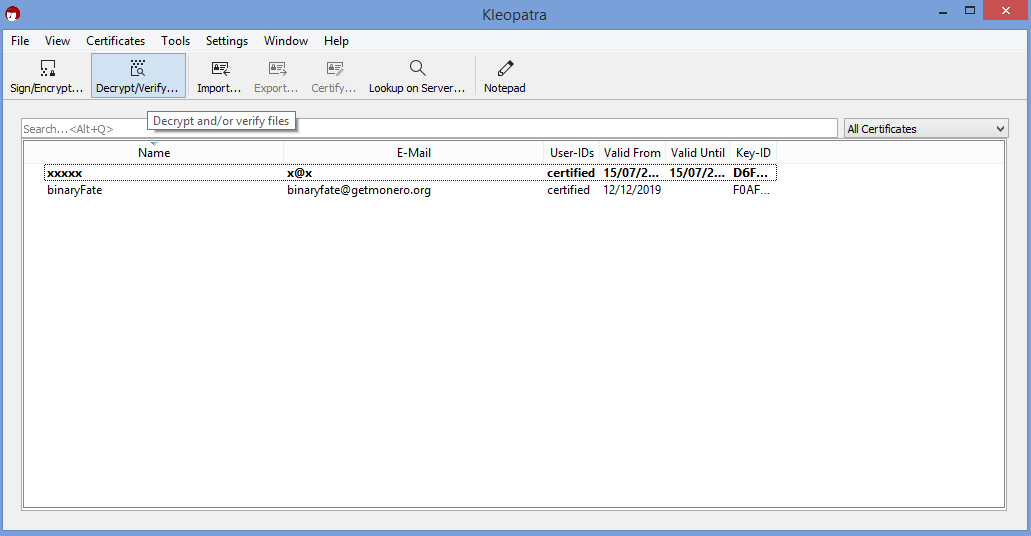Open the Help menu
Image resolution: width=1031 pixels, height=536 pixels.
point(336,41)
